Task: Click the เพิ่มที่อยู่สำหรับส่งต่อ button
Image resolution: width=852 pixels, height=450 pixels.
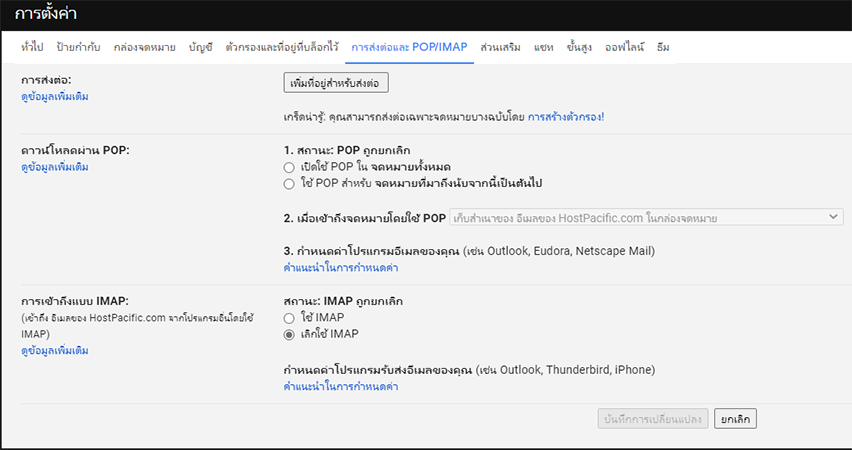Action: click(x=336, y=84)
